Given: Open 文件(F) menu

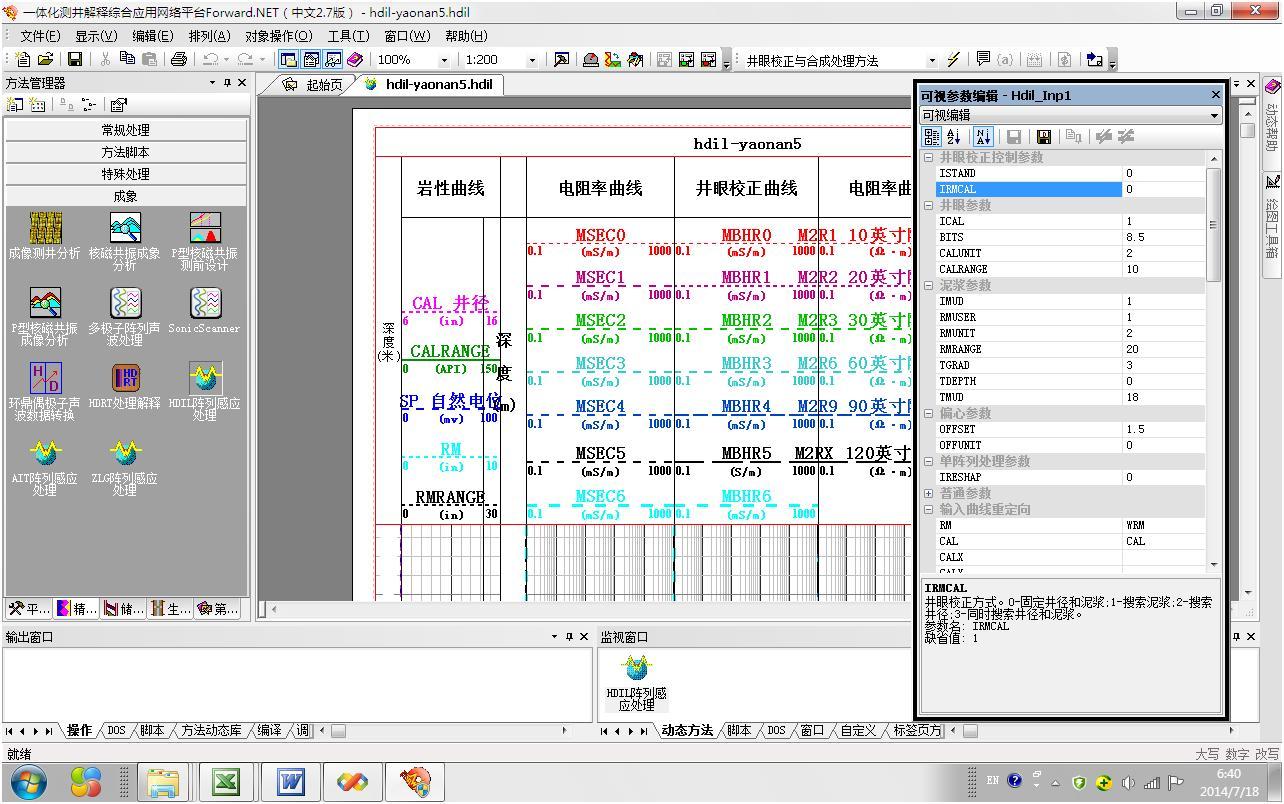Looking at the screenshot, I should pos(41,36).
